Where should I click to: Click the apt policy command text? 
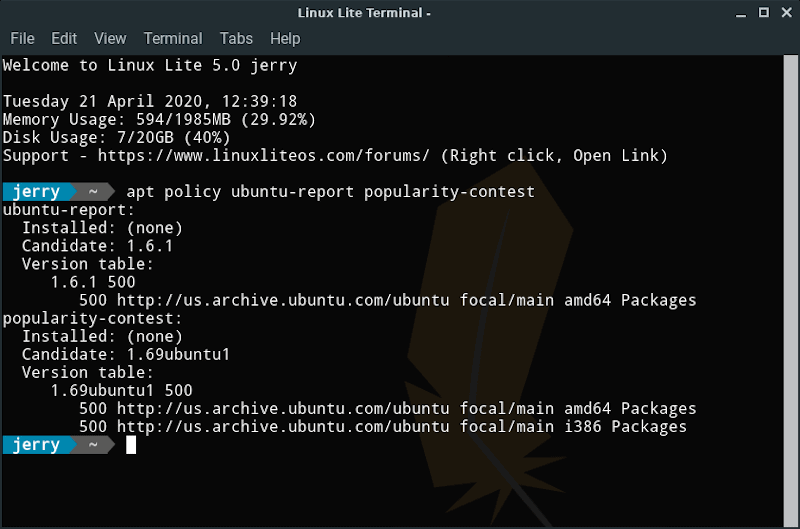330,192
